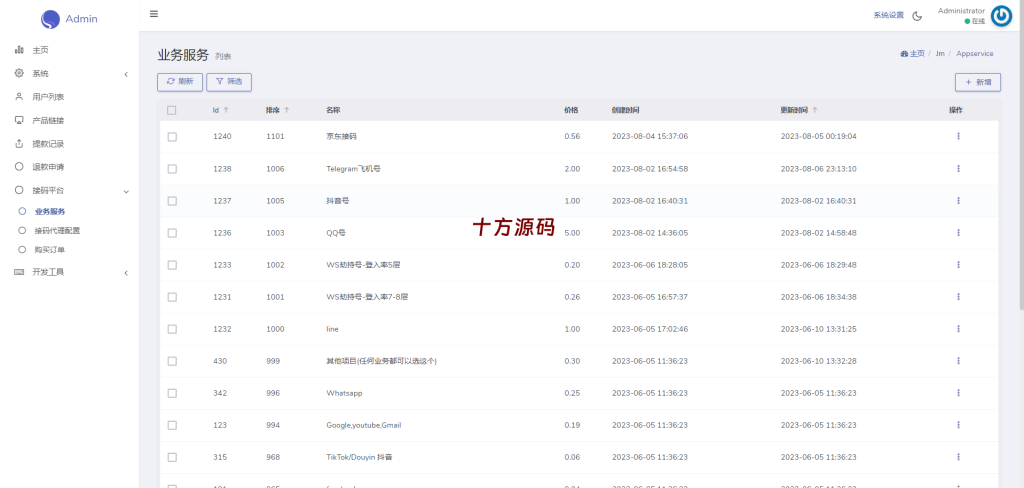
Task: Check the row for Id 1238
Action: pyautogui.click(x=172, y=169)
